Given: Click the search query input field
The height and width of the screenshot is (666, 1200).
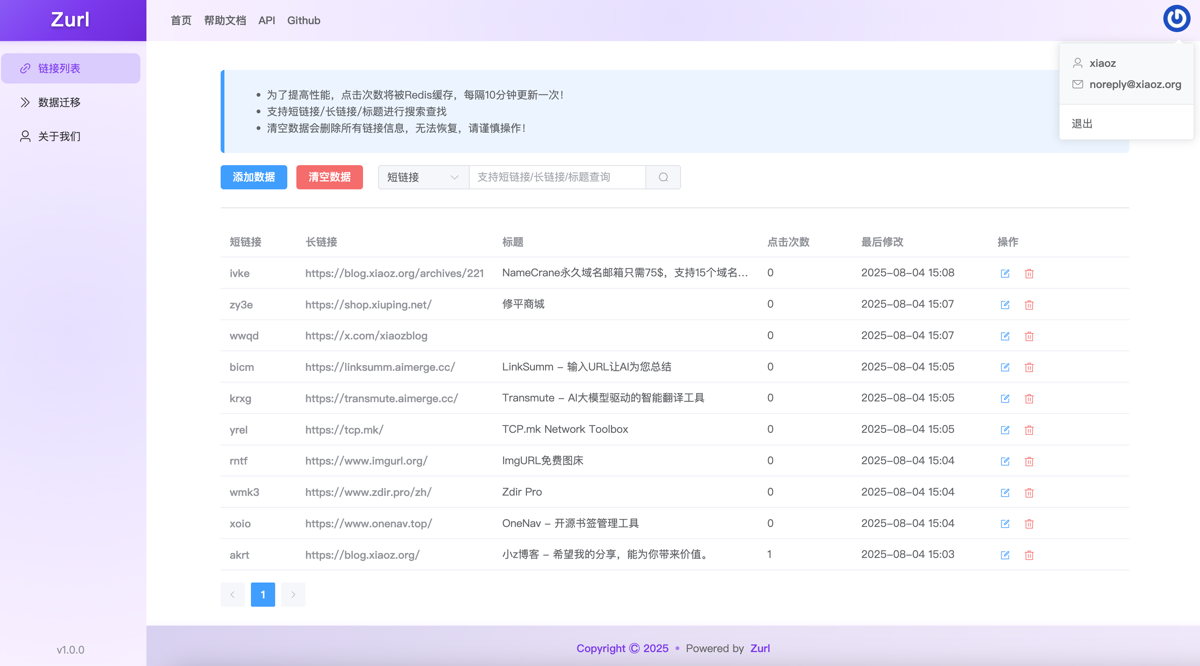Looking at the screenshot, I should [x=555, y=176].
